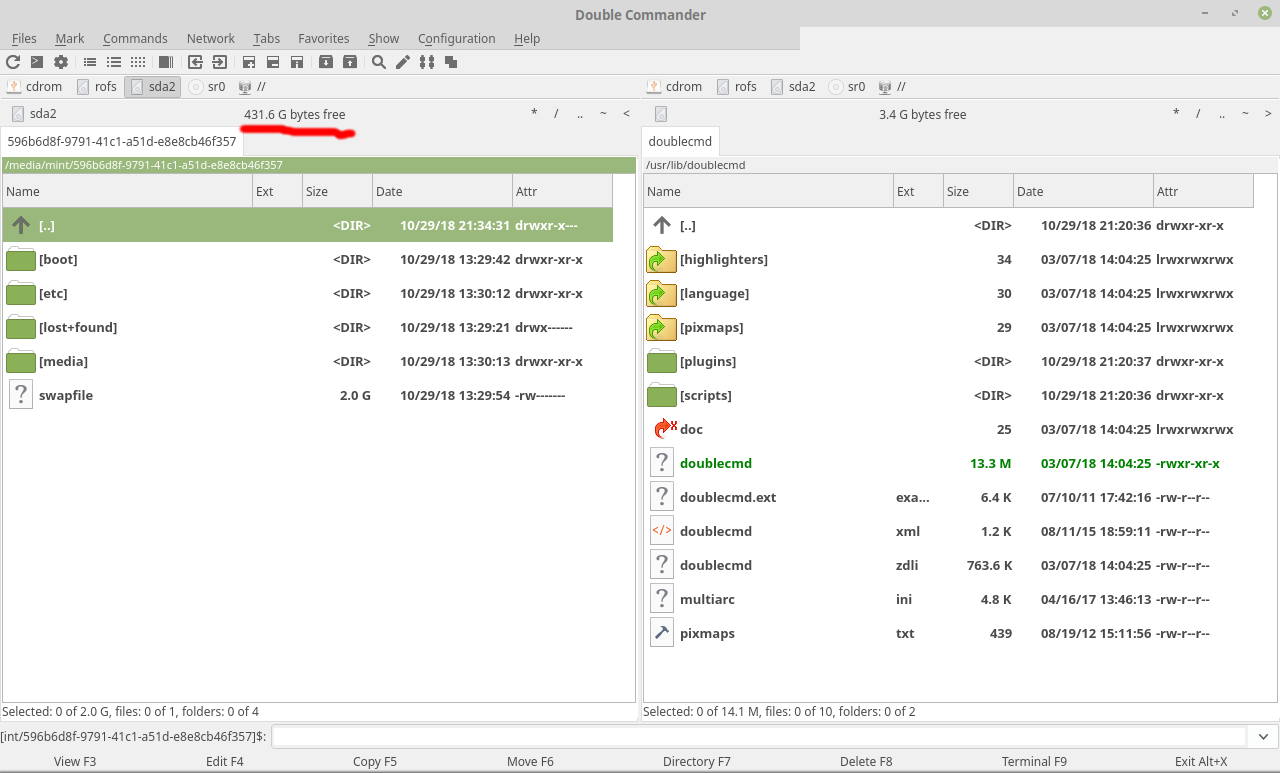Click the Directory F7 button
The height and width of the screenshot is (773, 1280).
[697, 761]
